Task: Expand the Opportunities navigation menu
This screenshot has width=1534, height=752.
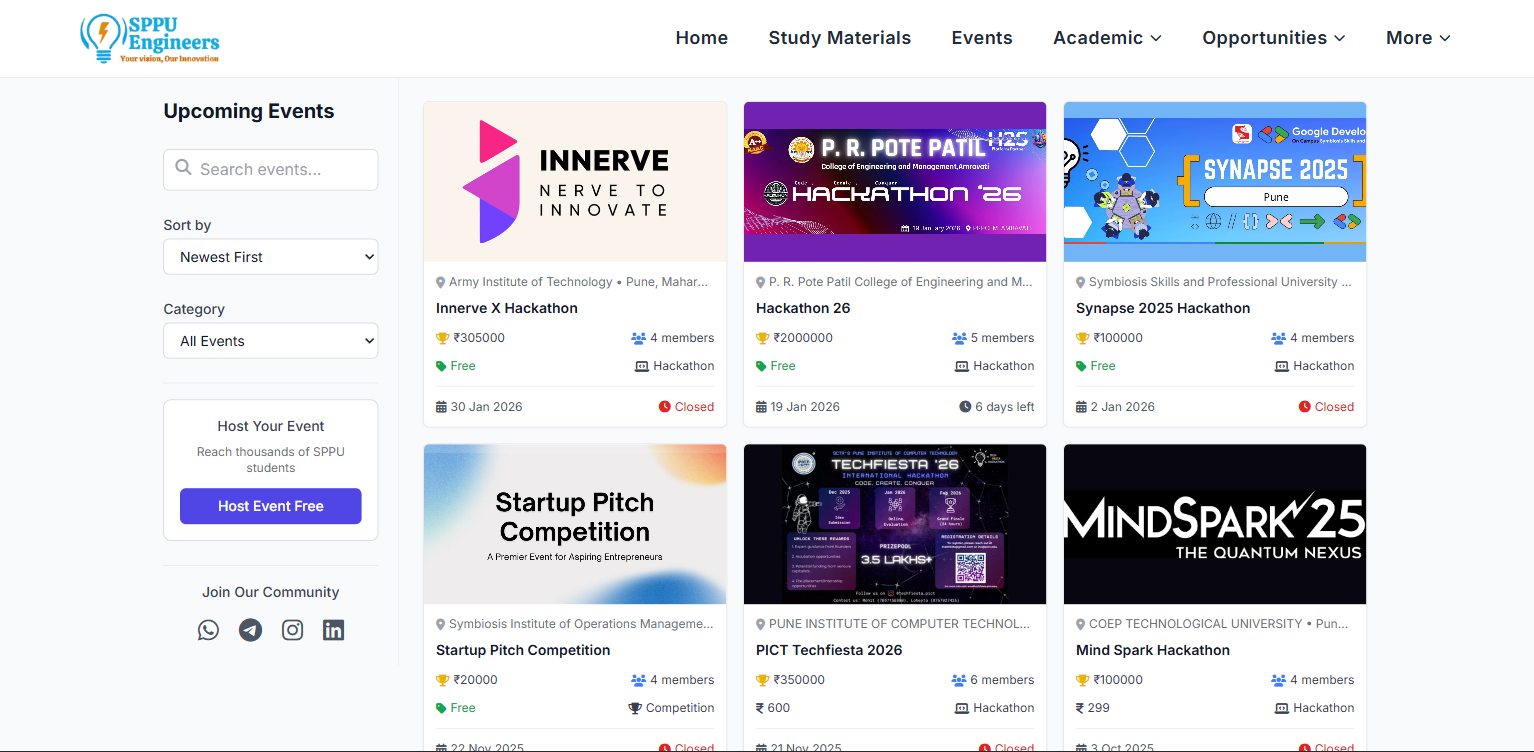Action: tap(1273, 38)
